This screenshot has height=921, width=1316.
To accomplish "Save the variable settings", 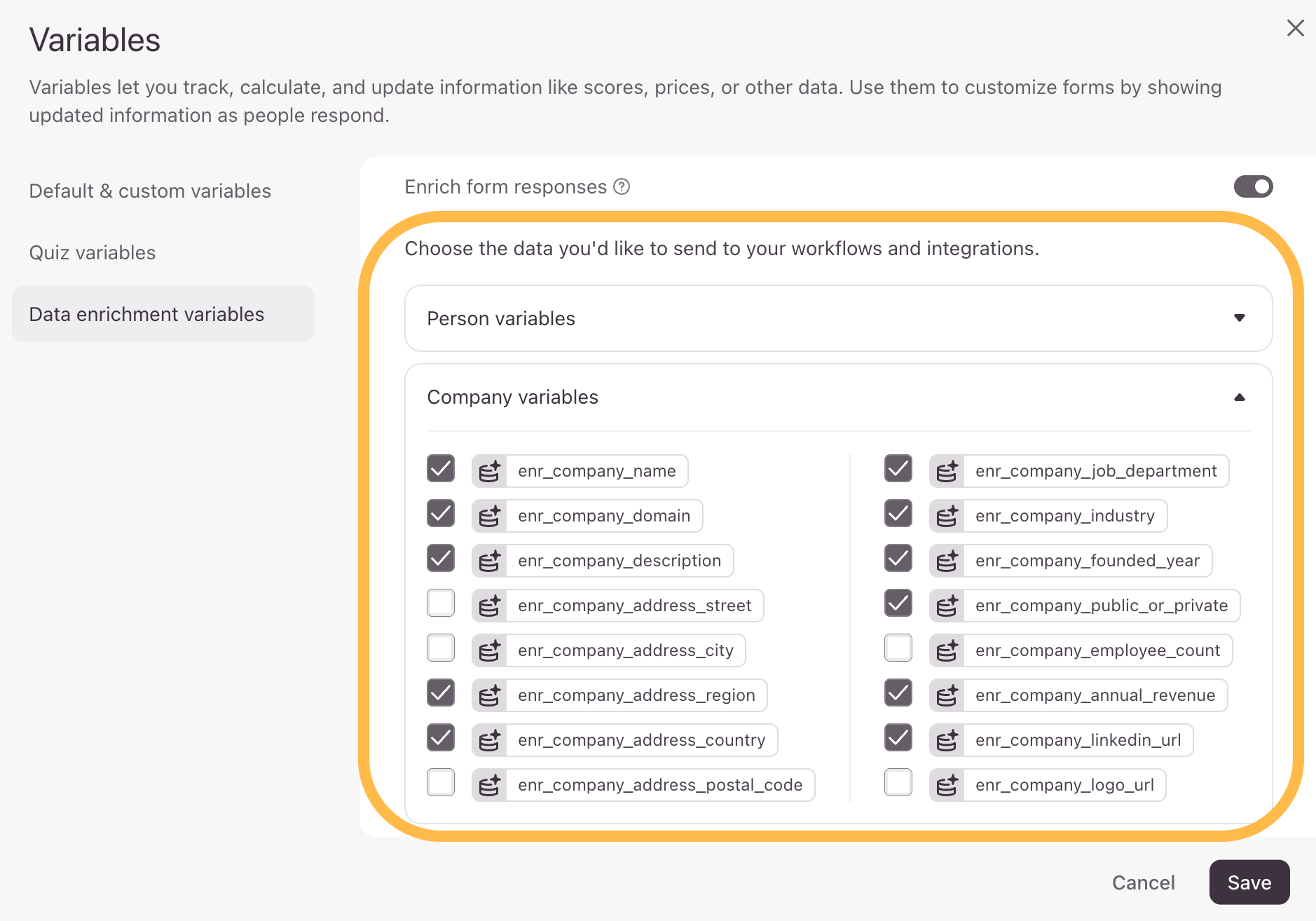I will click(1249, 882).
